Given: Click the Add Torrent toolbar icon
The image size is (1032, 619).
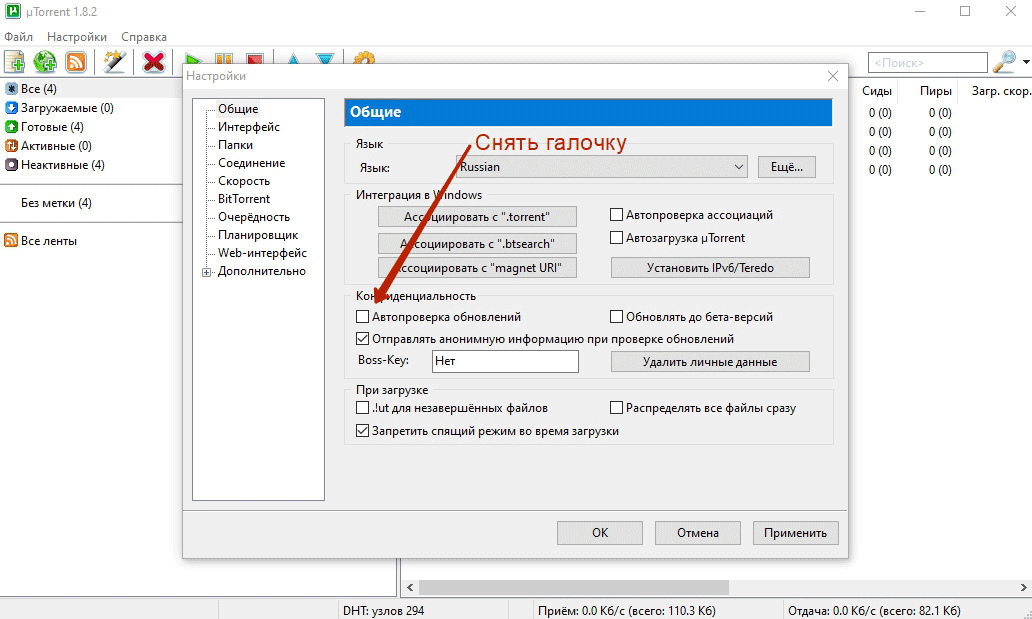Looking at the screenshot, I should pos(14,62).
